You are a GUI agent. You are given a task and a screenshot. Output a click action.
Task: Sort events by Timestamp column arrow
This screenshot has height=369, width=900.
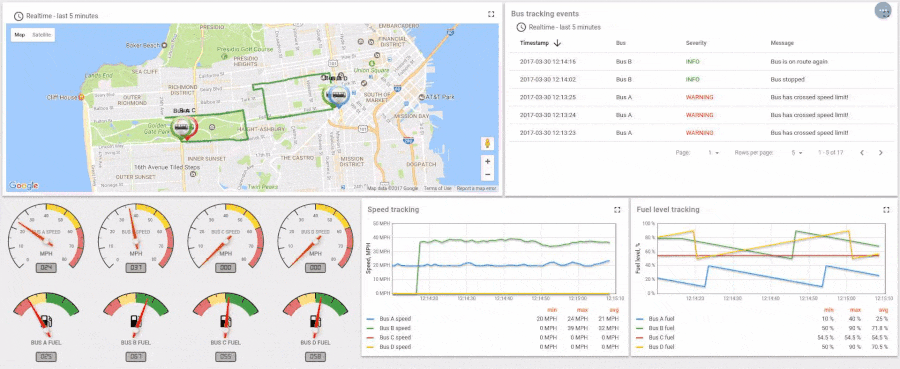[557, 43]
